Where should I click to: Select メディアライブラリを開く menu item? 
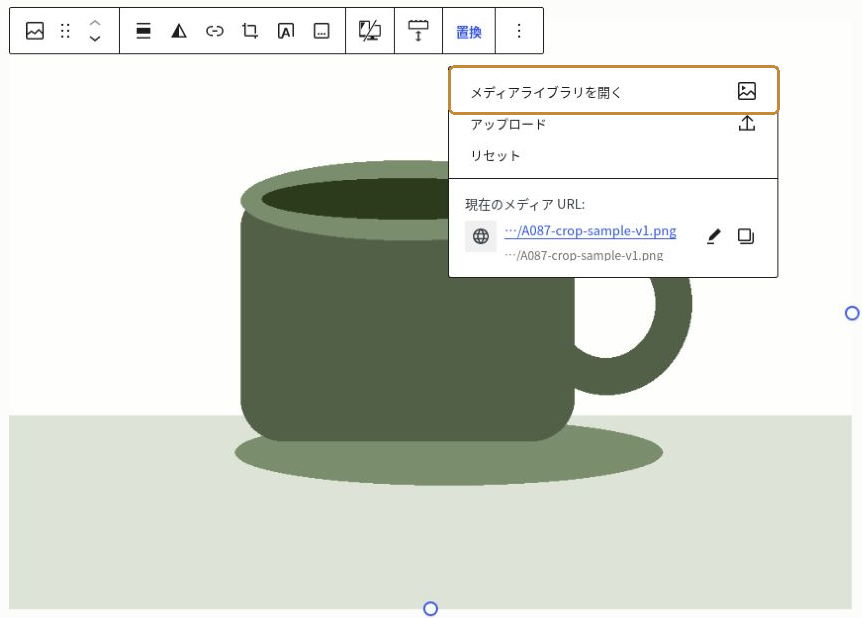point(614,91)
